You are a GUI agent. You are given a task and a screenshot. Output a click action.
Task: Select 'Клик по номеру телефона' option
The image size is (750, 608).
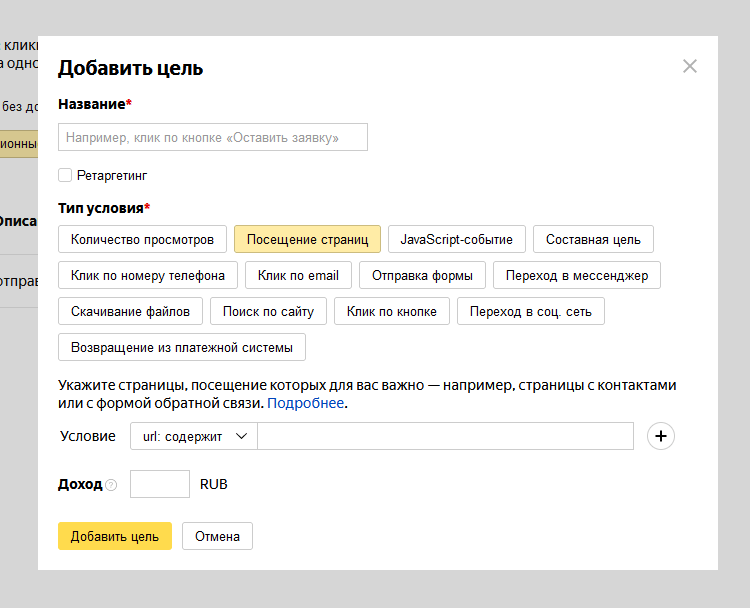[148, 275]
